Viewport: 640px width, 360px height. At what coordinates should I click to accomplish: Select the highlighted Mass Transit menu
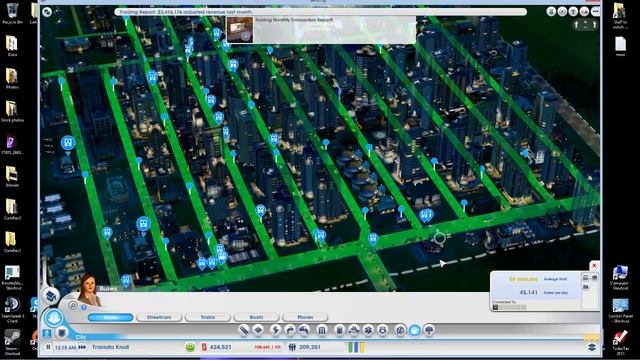coord(414,330)
